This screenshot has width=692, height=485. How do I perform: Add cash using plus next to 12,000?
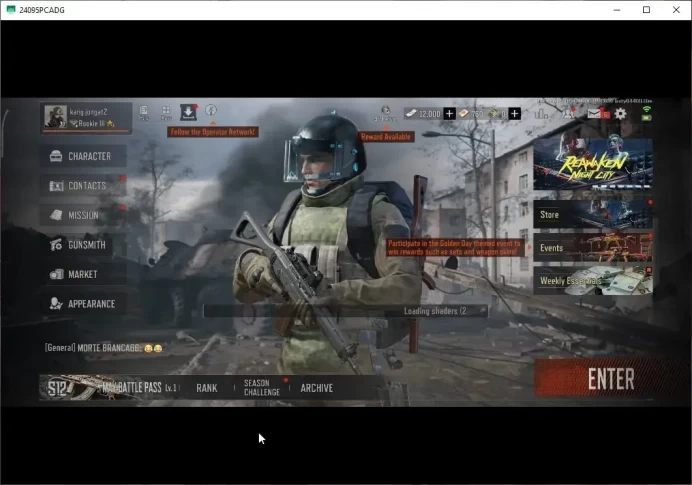tap(449, 114)
